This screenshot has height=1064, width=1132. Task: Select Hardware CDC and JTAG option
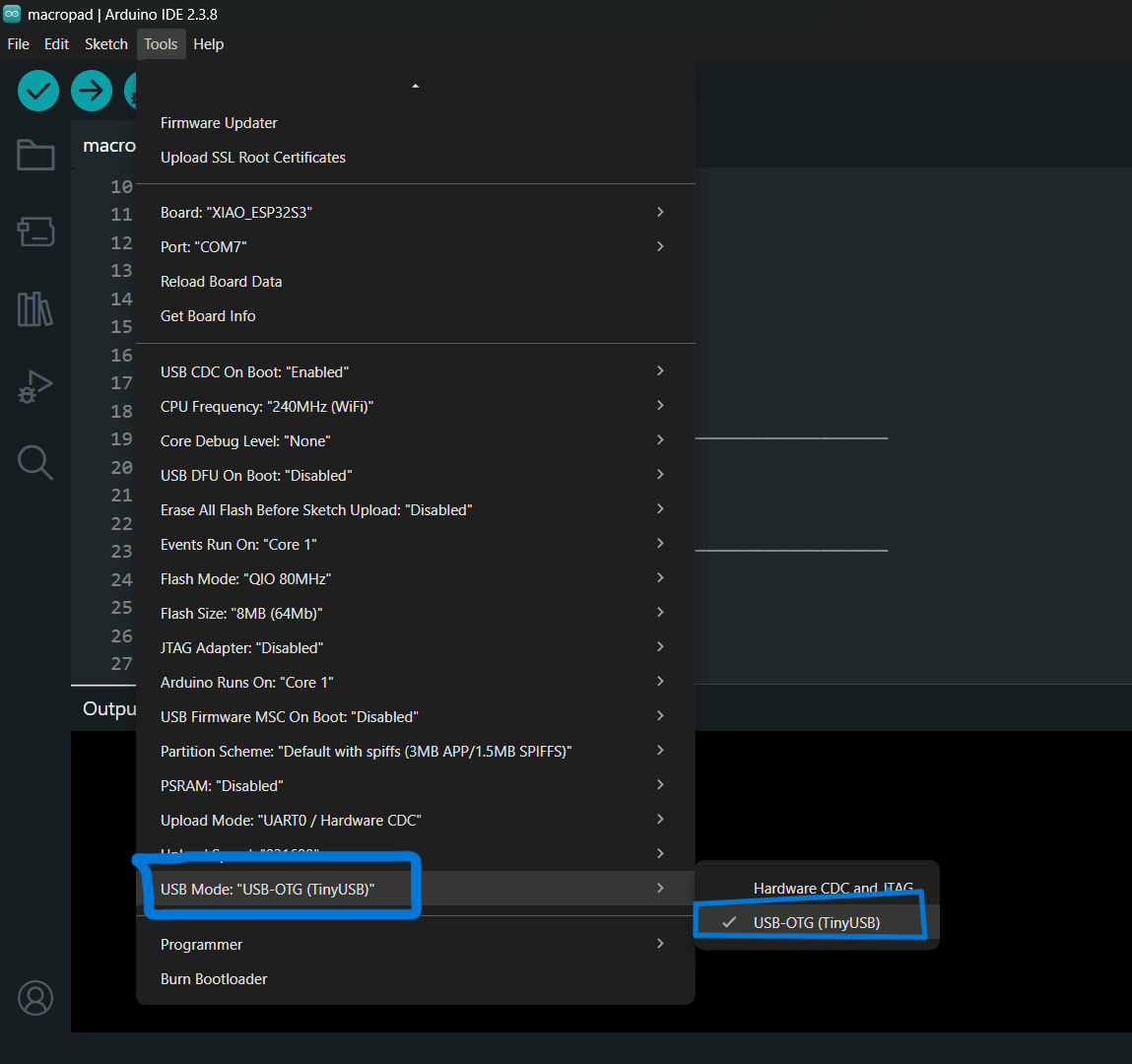(817, 888)
